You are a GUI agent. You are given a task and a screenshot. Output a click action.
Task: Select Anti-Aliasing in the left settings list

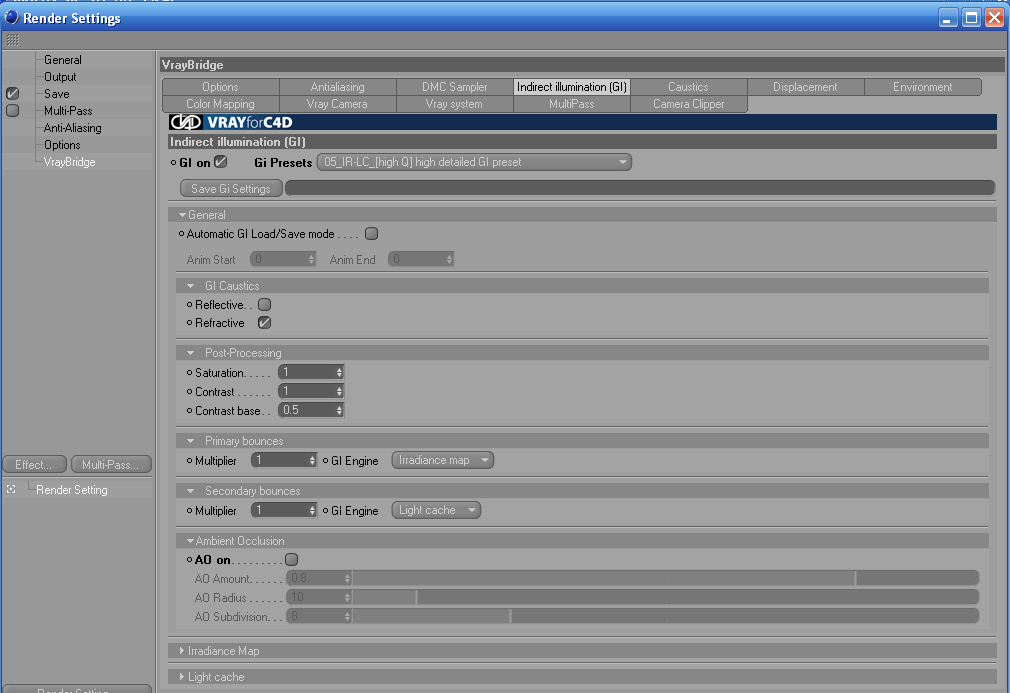pos(72,128)
